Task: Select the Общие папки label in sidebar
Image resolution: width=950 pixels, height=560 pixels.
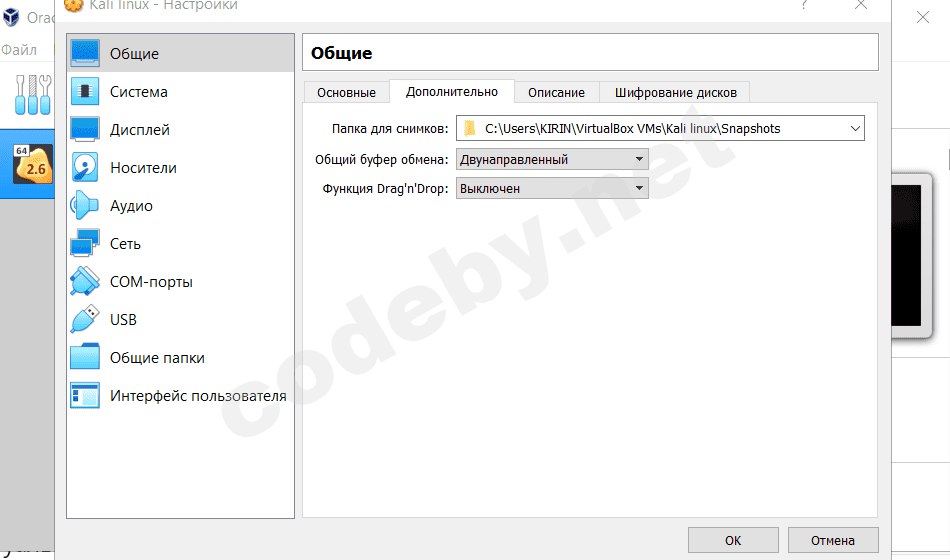Action: (158, 358)
